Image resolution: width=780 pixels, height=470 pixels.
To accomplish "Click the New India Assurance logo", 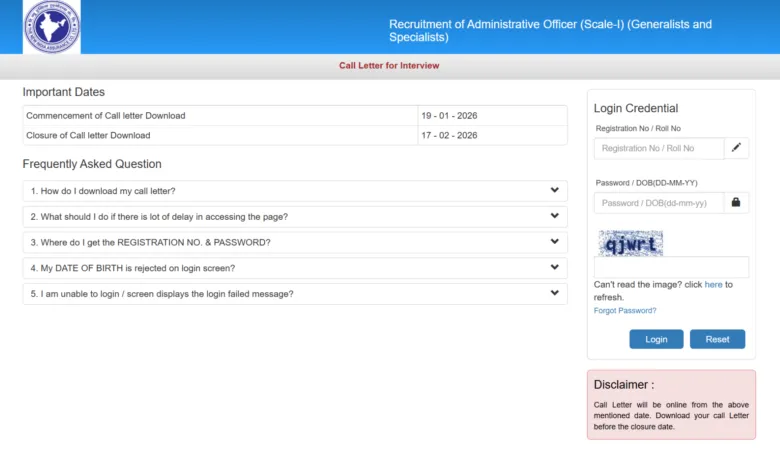I will (52, 26).
